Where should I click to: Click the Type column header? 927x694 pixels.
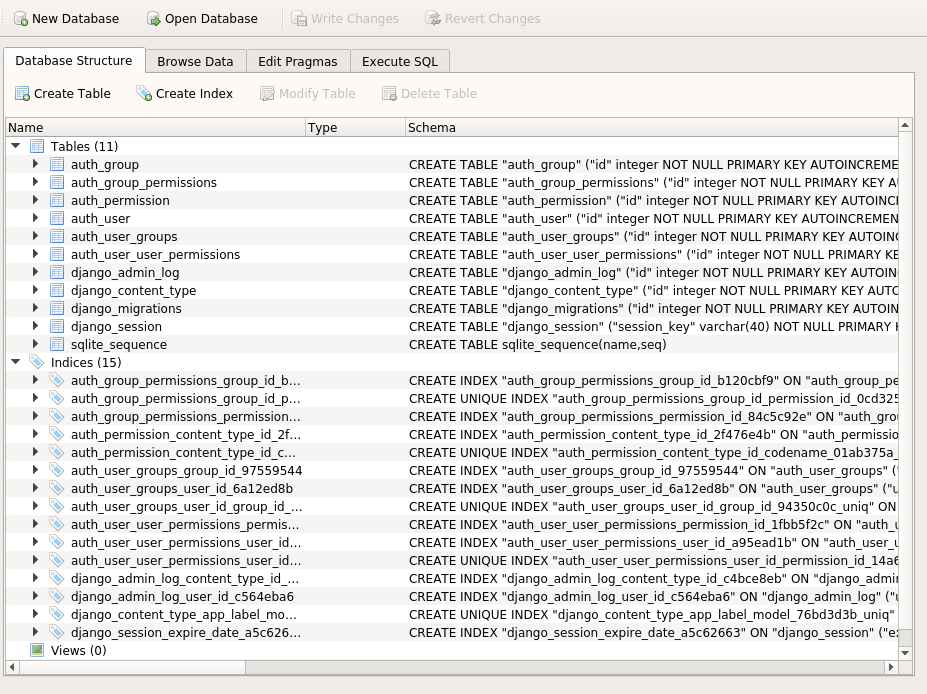[x=355, y=128]
